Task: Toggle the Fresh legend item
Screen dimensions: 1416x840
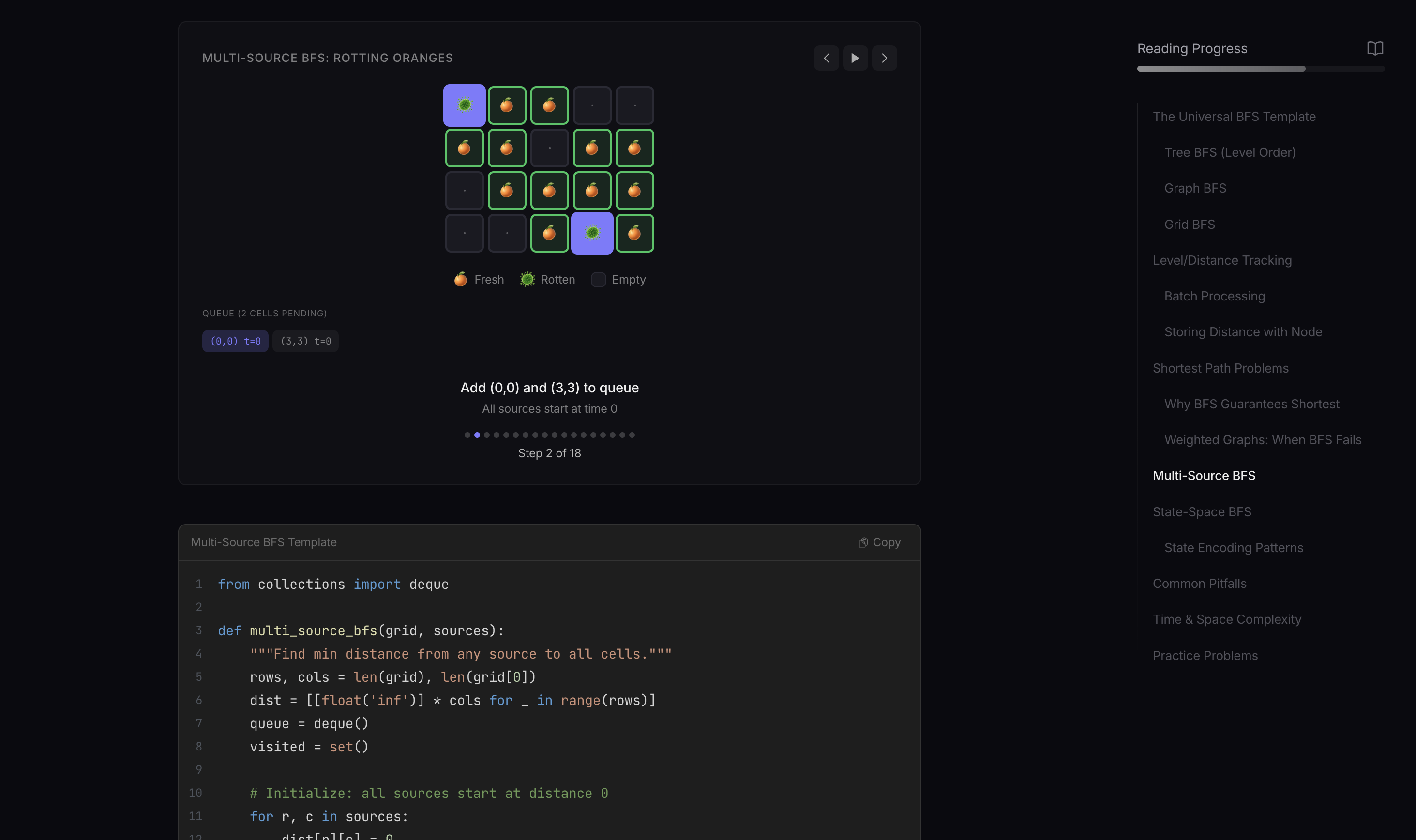Action: [x=478, y=279]
